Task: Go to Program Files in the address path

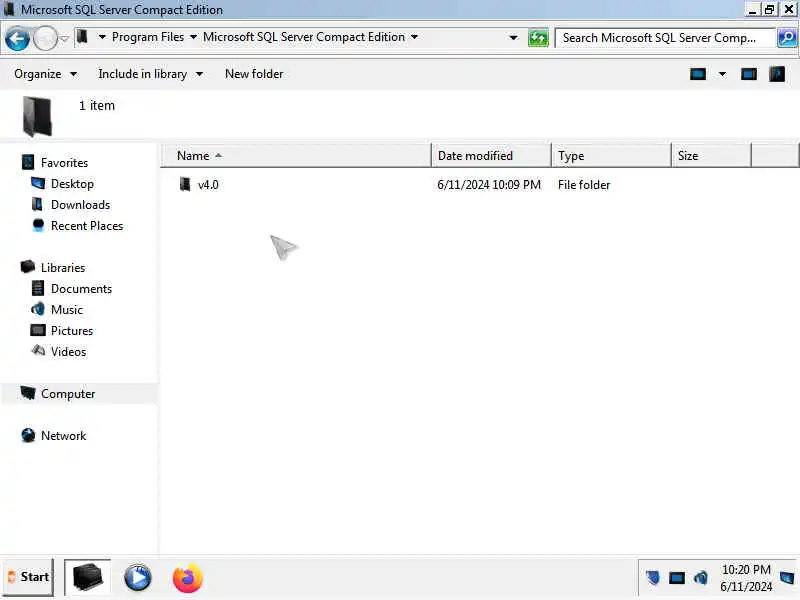Action: (x=148, y=37)
